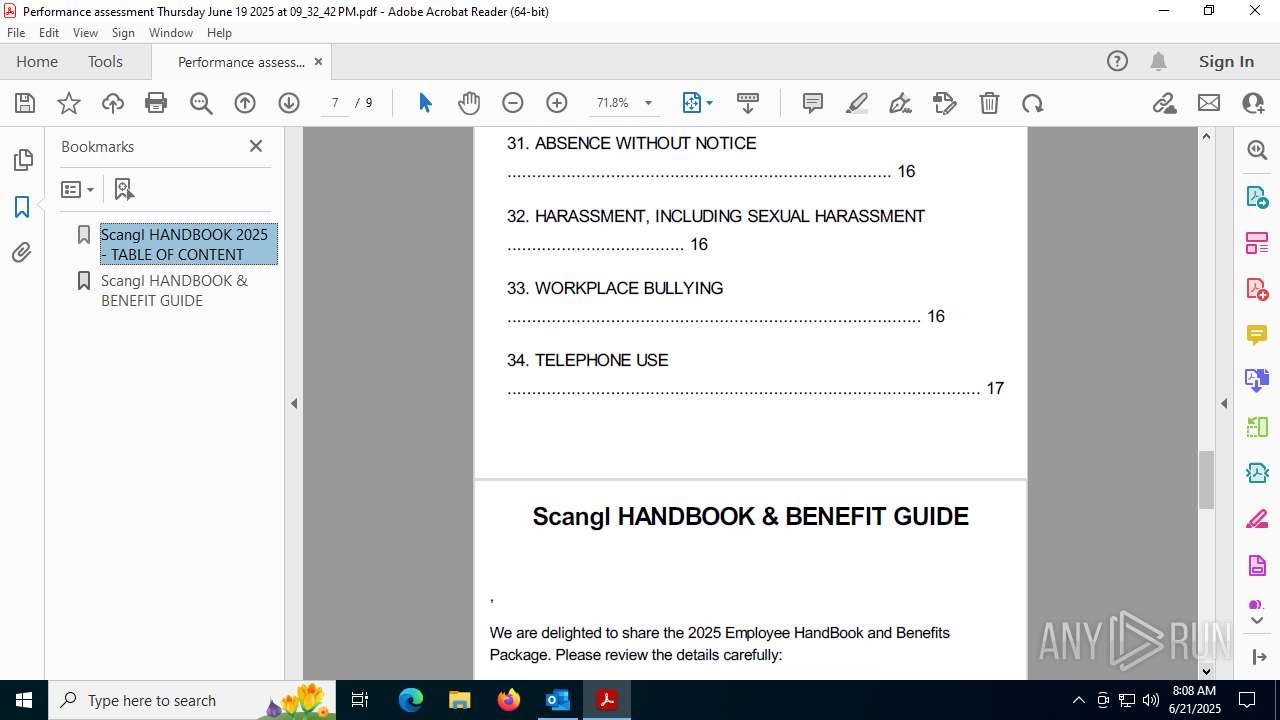Select the Highlight text tool
The height and width of the screenshot is (720, 1280).
[x=857, y=103]
